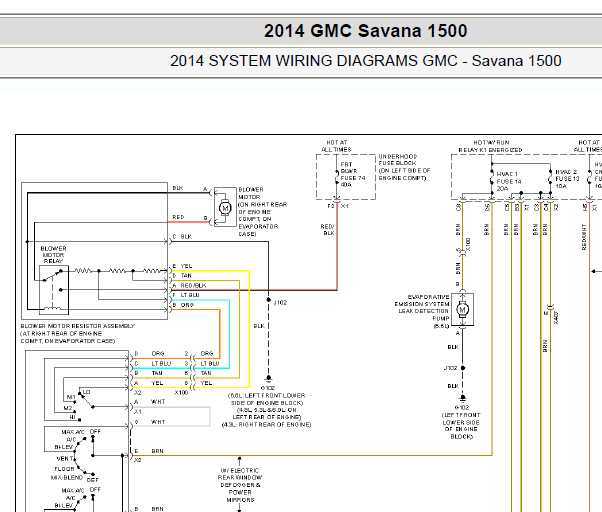The height and width of the screenshot is (512, 602).
Task: Click the "M1" blower switch position
Action: (71, 397)
